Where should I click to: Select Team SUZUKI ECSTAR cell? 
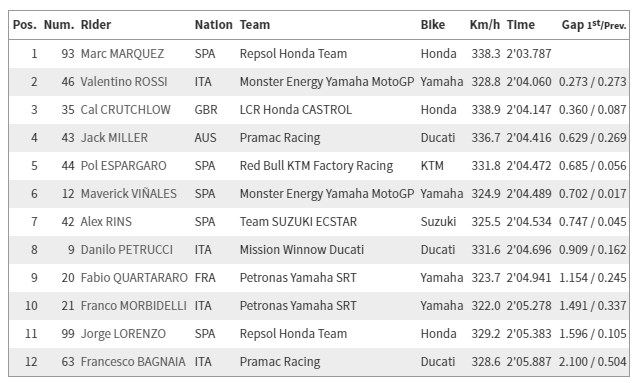tap(298, 222)
